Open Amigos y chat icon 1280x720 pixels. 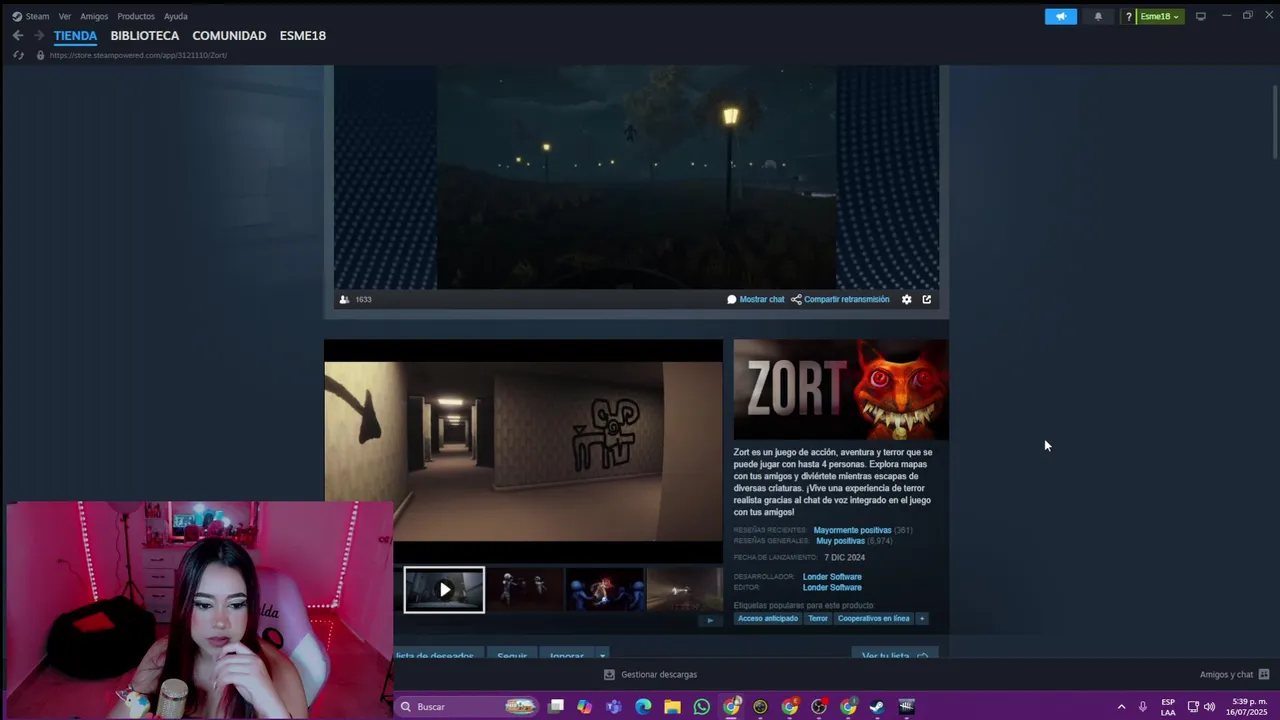pyautogui.click(x=1264, y=674)
